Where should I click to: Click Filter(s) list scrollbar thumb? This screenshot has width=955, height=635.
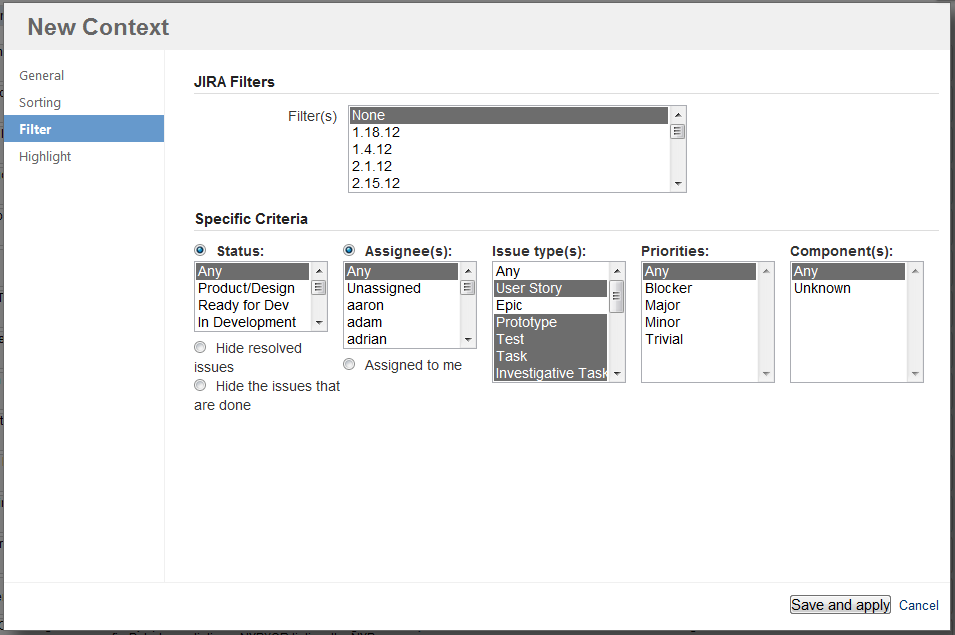click(x=677, y=132)
